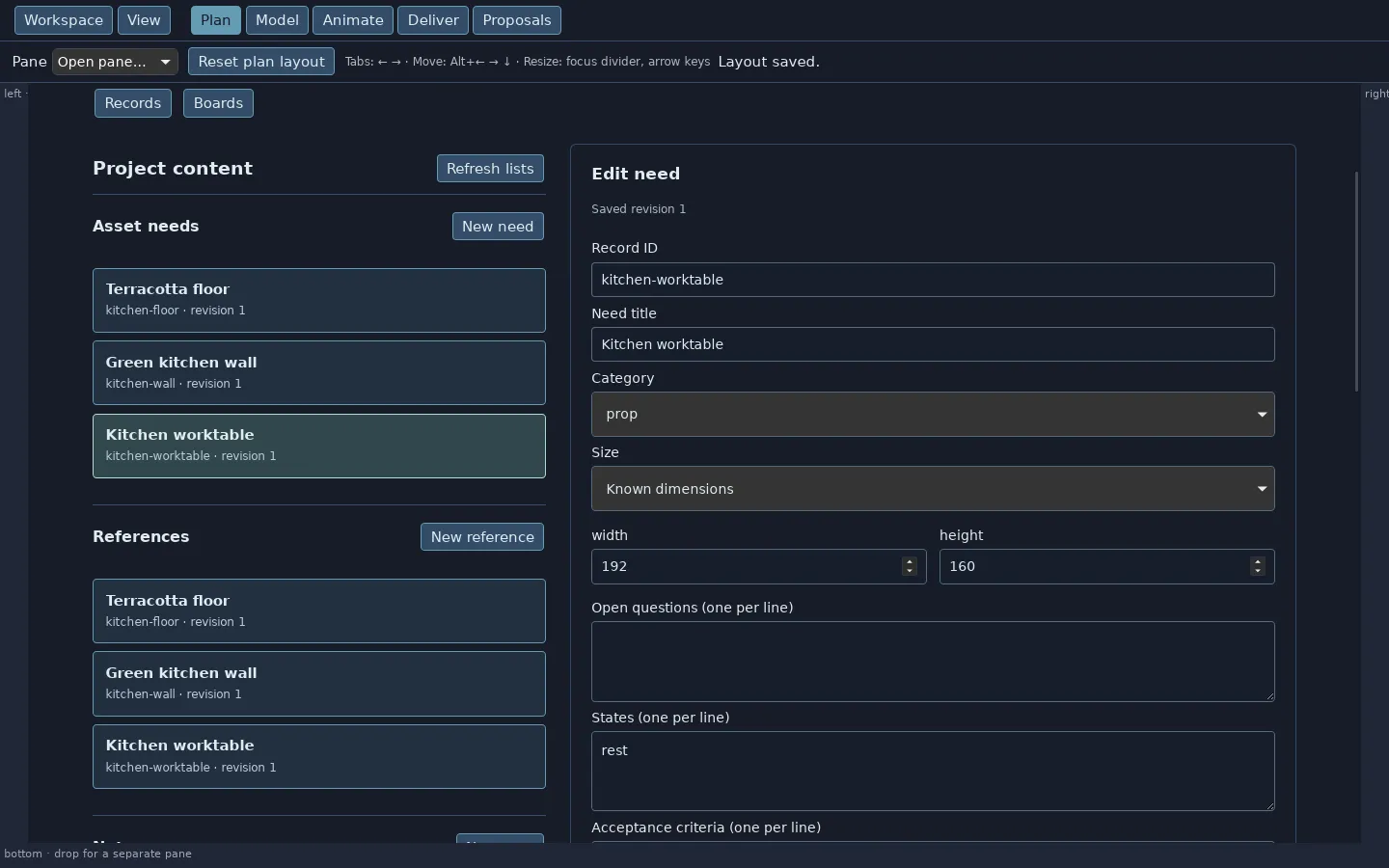The image size is (1389, 868).
Task: Switch to the Plan tab
Action: [216, 20]
